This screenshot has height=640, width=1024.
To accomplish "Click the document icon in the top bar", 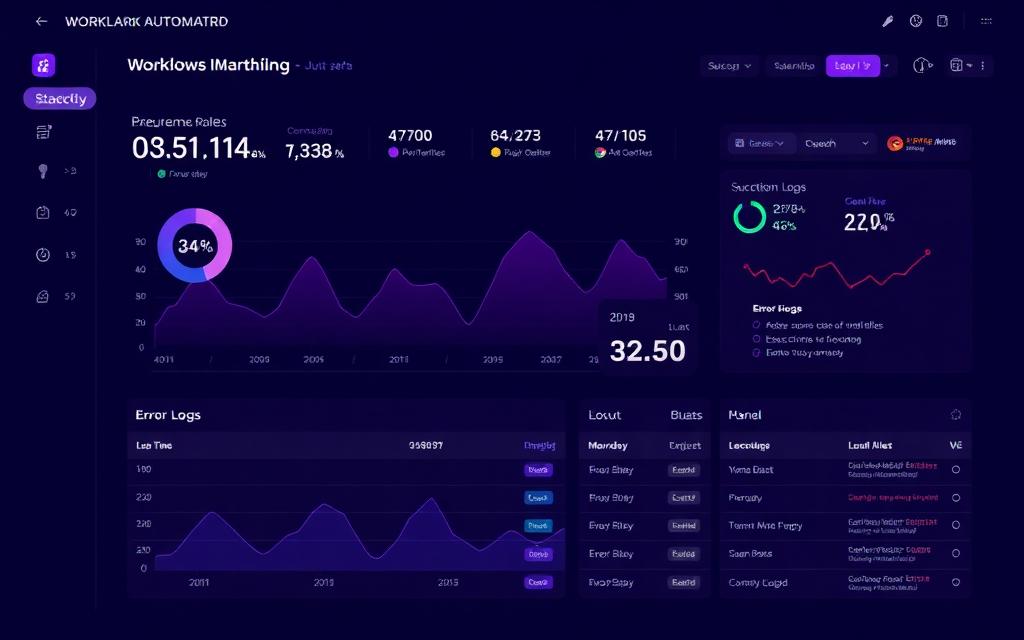I will pyautogui.click(x=942, y=21).
